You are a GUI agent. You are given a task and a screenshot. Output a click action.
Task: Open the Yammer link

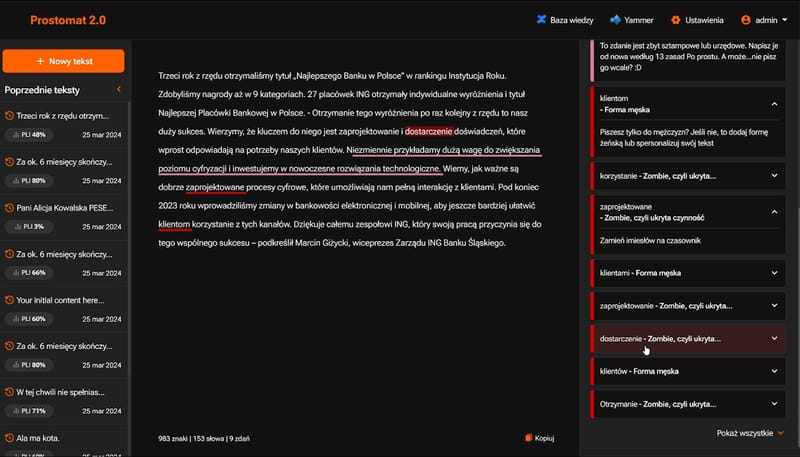click(632, 20)
